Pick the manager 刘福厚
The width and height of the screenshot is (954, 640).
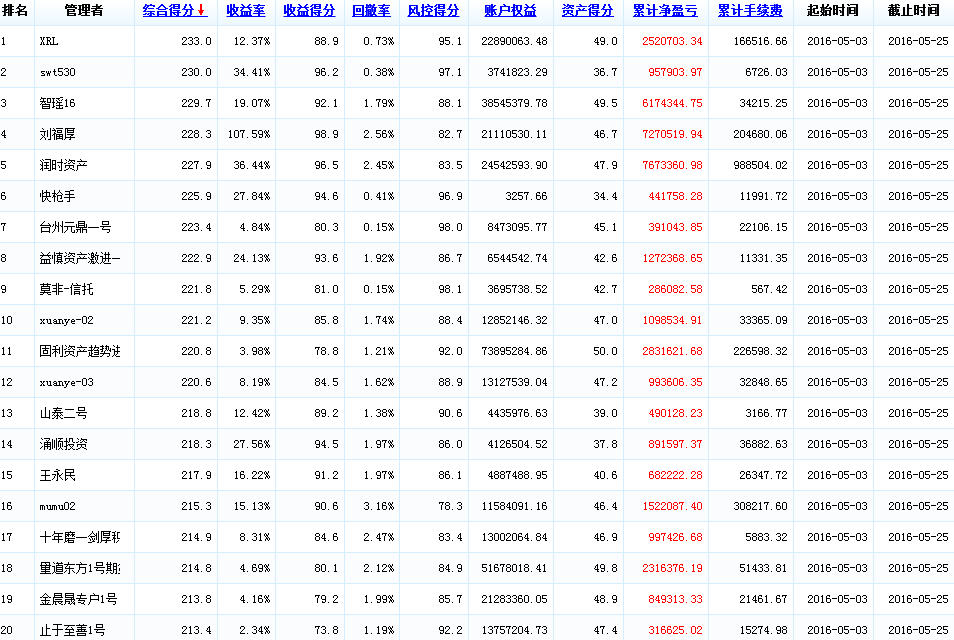[57, 134]
